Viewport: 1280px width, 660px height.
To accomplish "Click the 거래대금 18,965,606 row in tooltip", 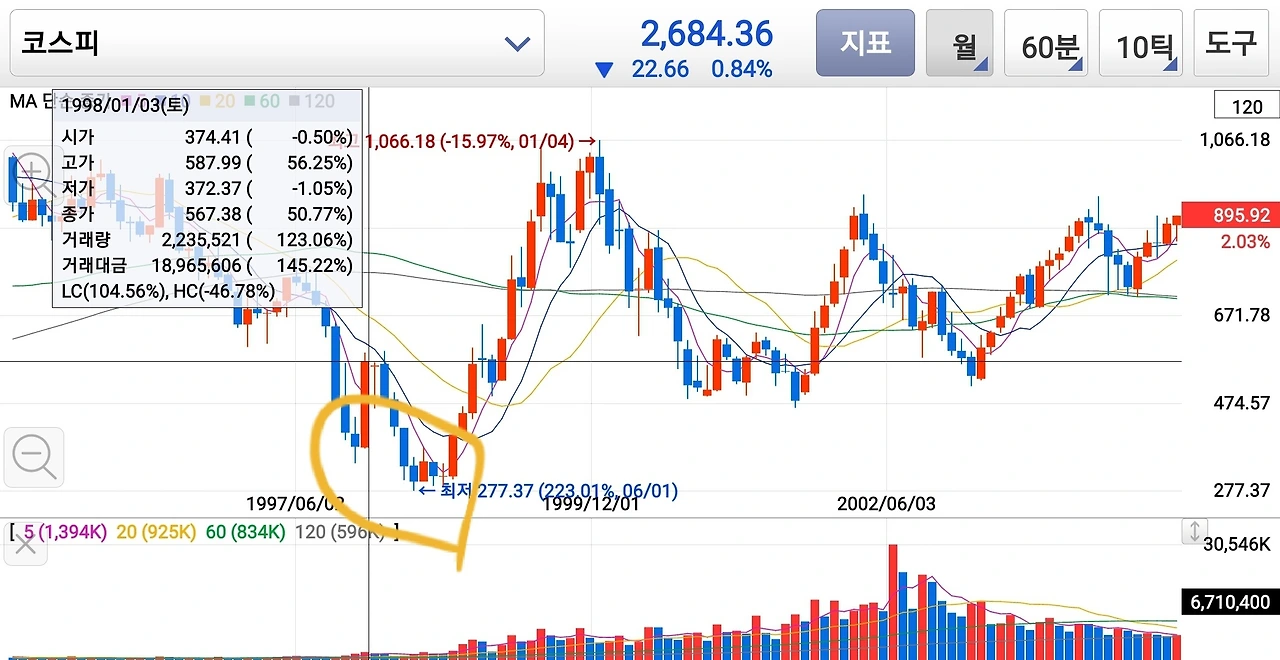I will coord(207,265).
